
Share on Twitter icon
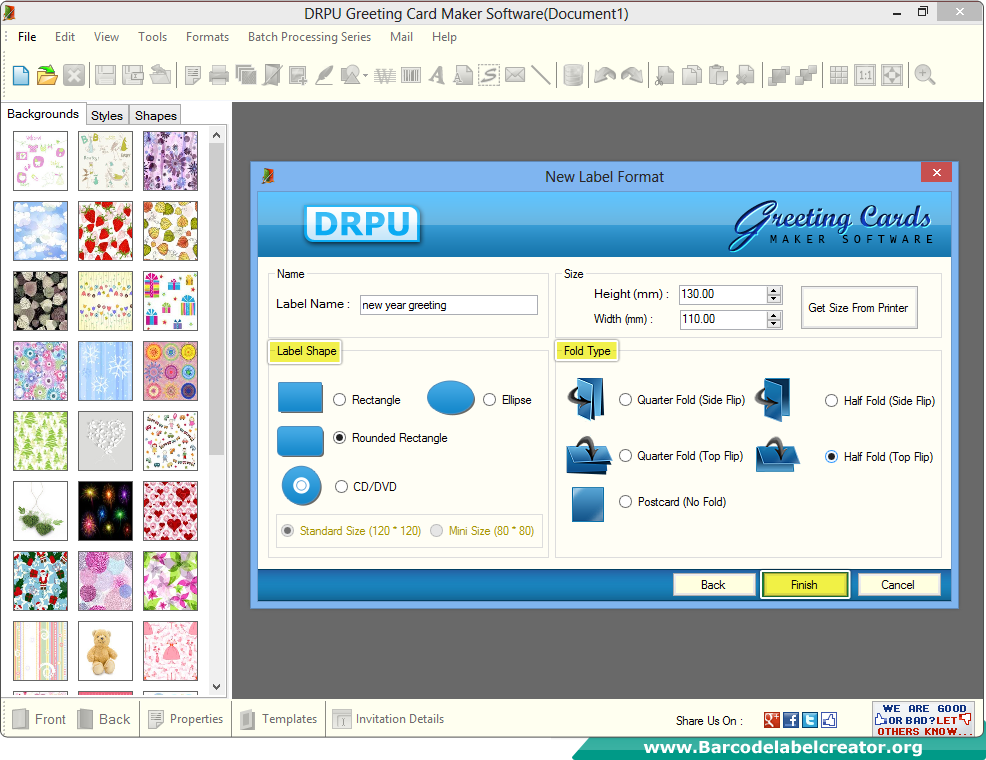coord(810,720)
